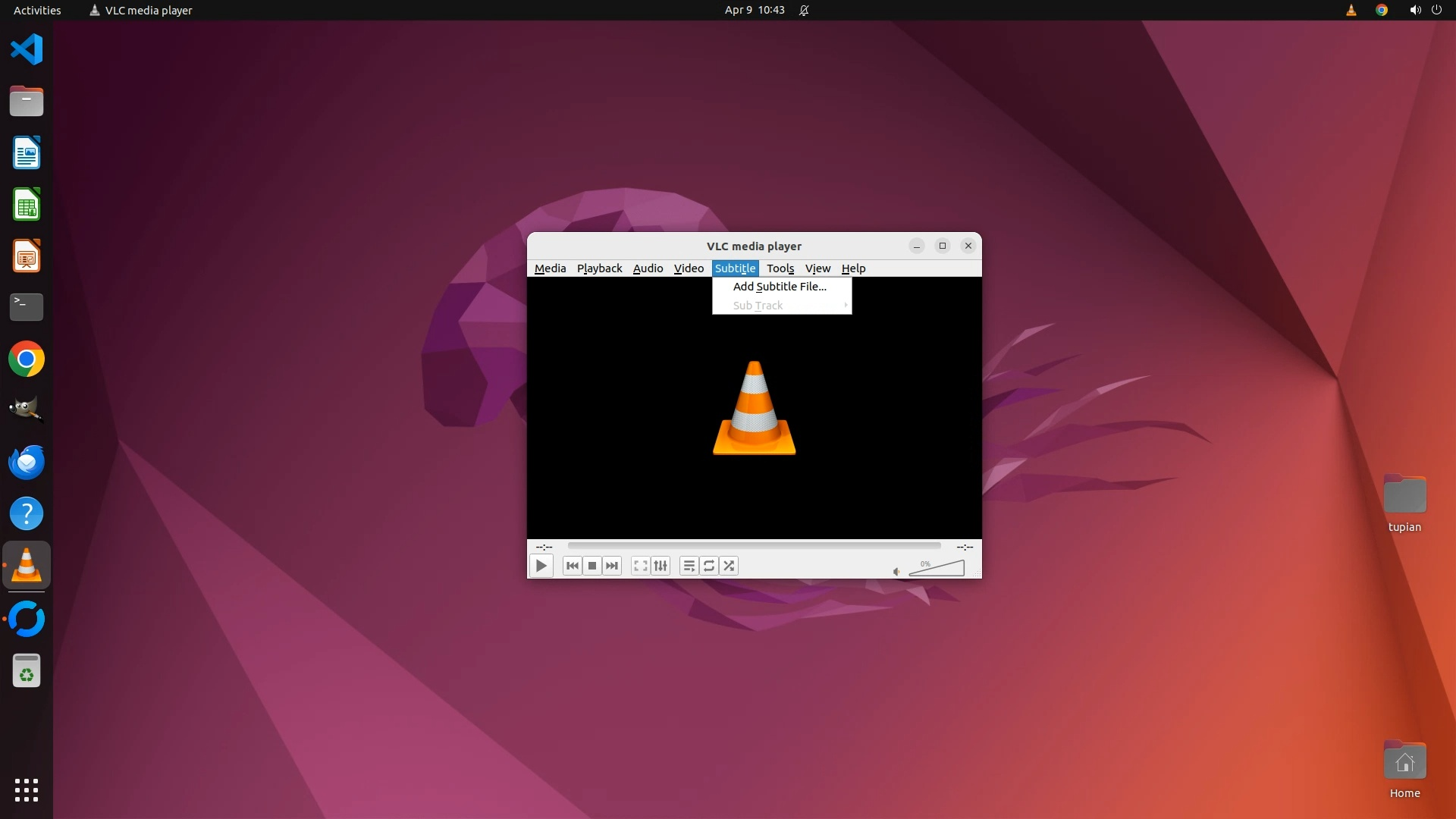This screenshot has width=1456, height=819.
Task: Click the Next media button
Action: tap(612, 566)
